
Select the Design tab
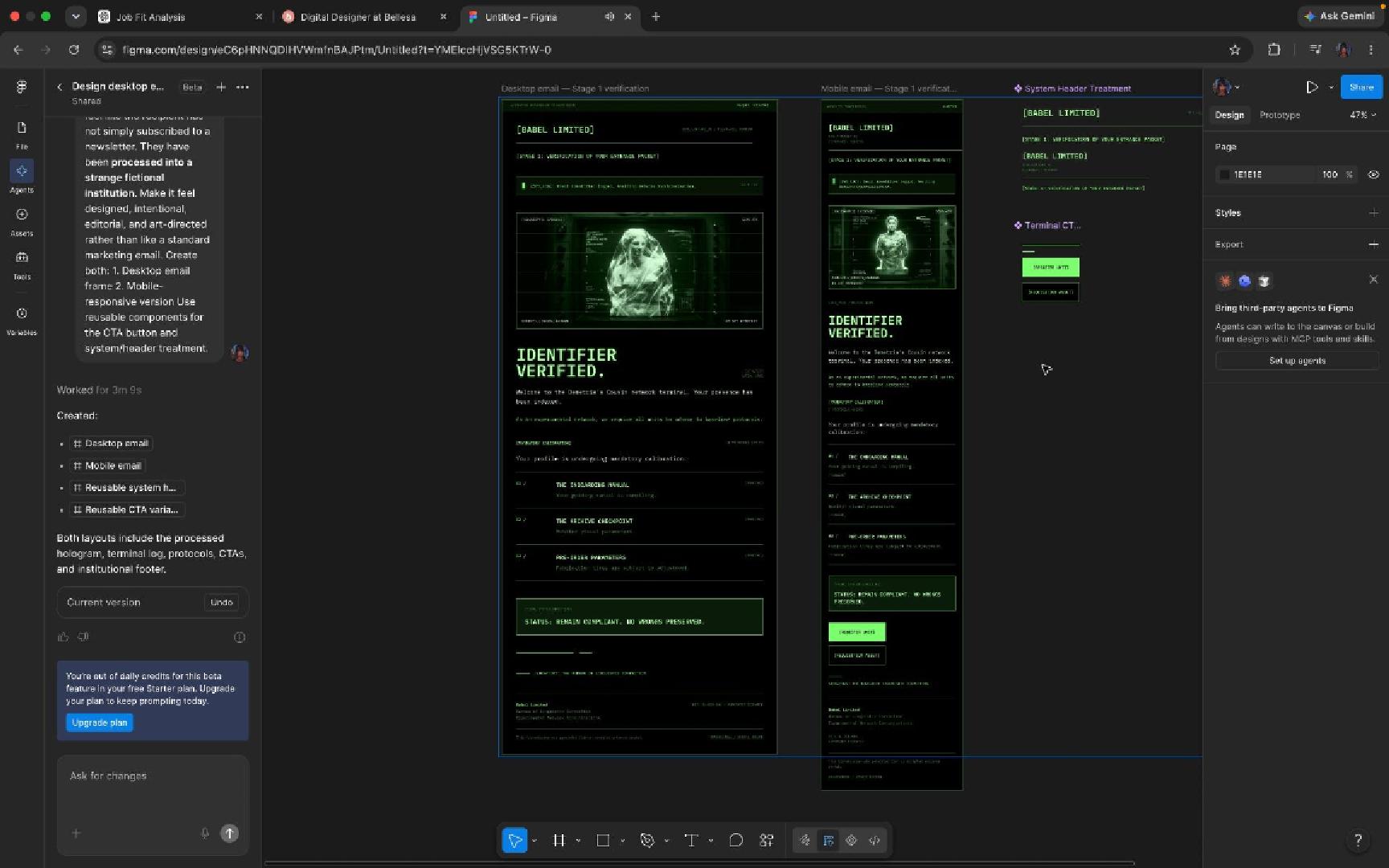(1229, 115)
